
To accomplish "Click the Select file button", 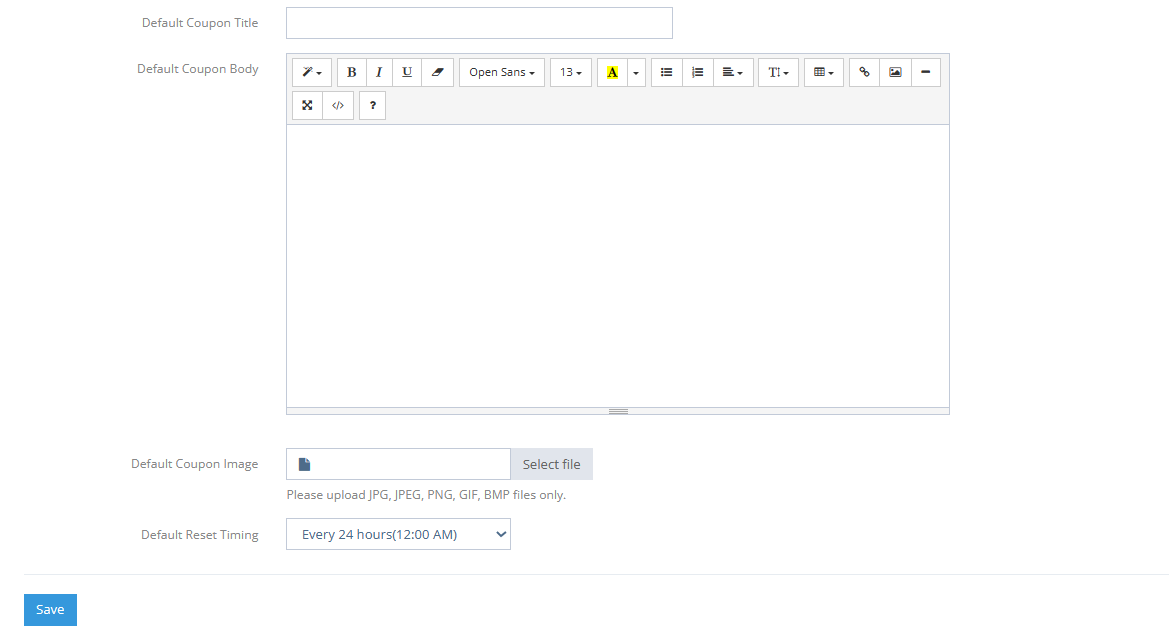I will click(552, 464).
